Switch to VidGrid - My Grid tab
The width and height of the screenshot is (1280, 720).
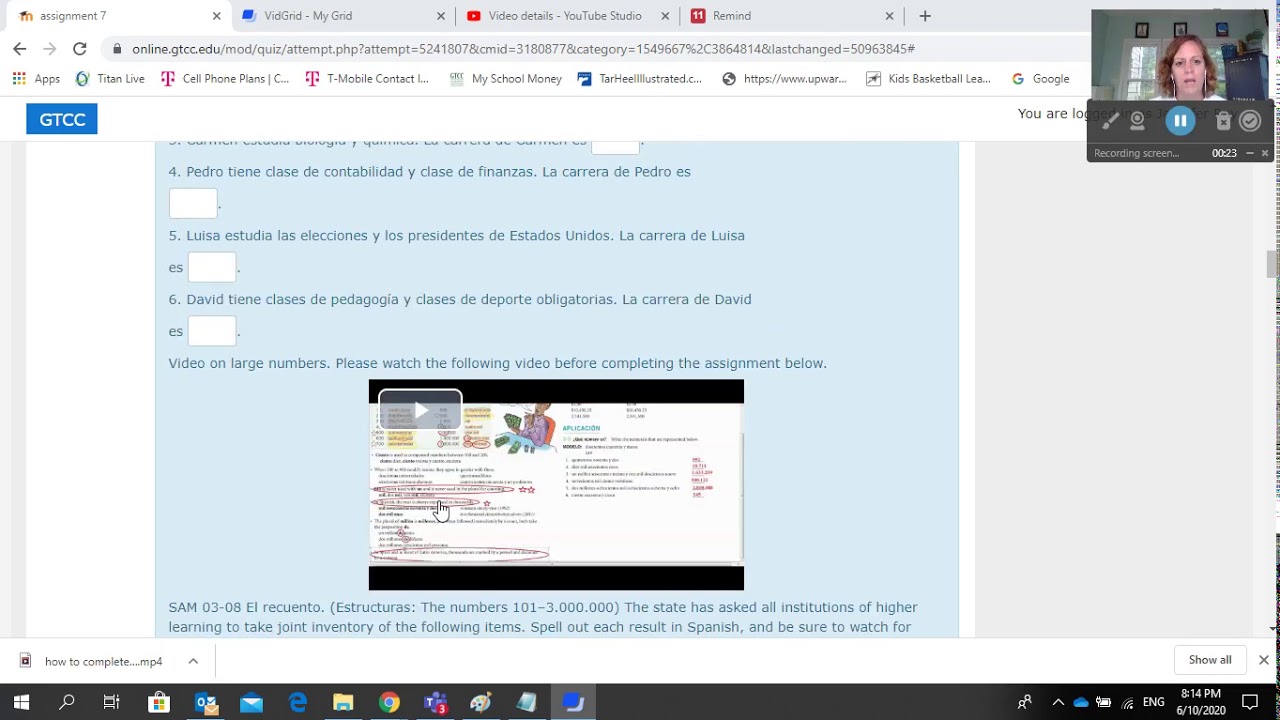[342, 16]
